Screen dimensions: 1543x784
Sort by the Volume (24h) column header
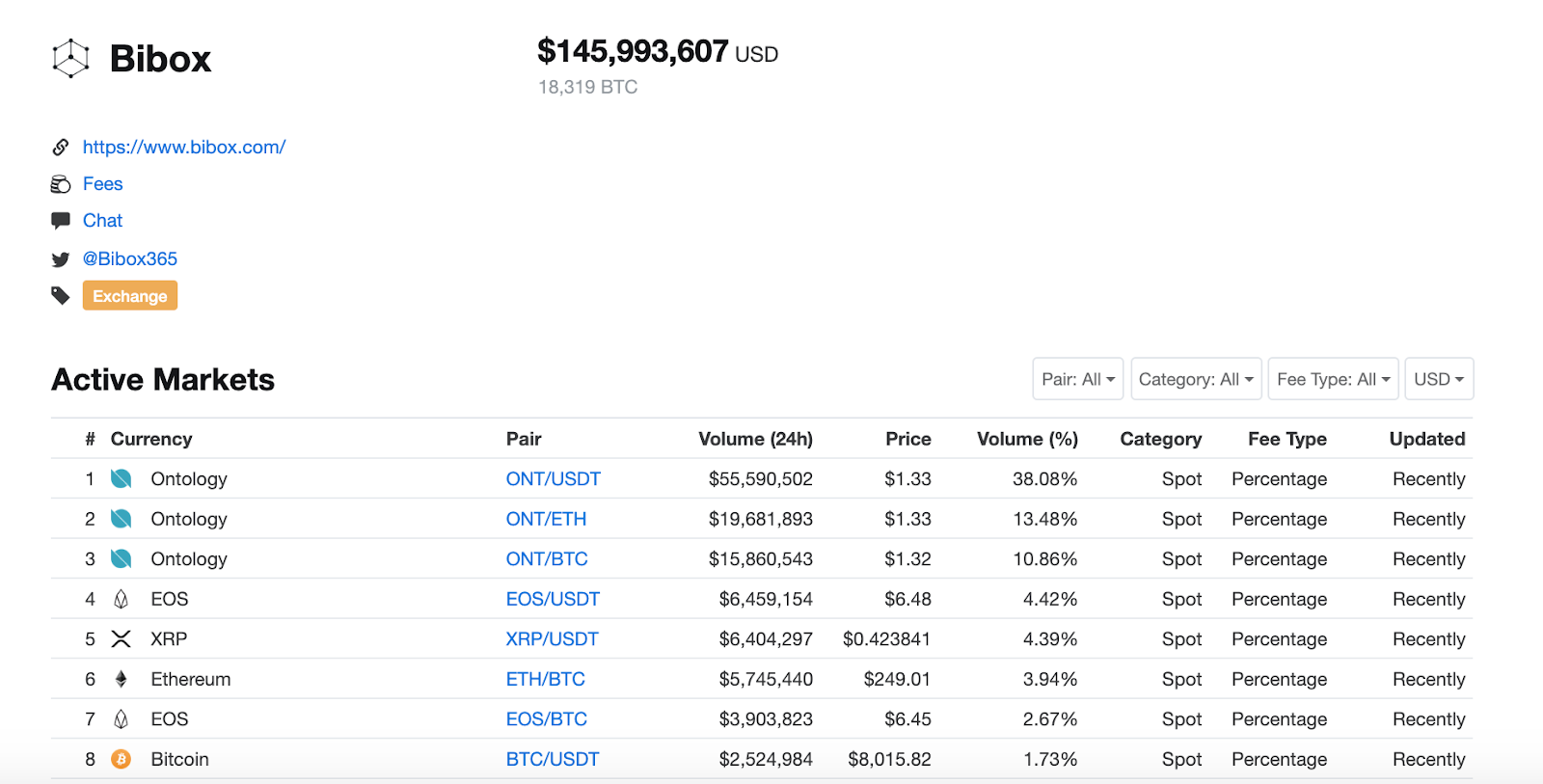coord(756,439)
